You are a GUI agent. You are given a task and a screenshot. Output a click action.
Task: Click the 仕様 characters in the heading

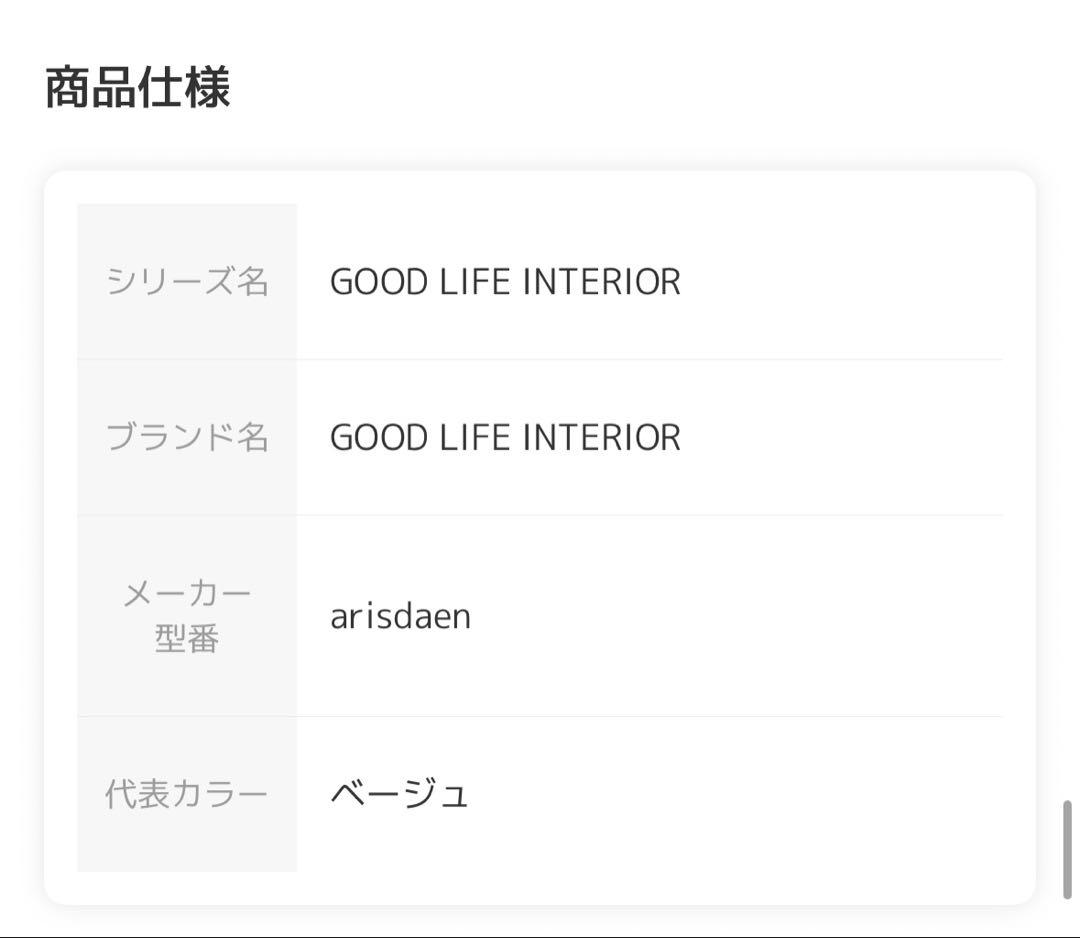click(x=185, y=88)
